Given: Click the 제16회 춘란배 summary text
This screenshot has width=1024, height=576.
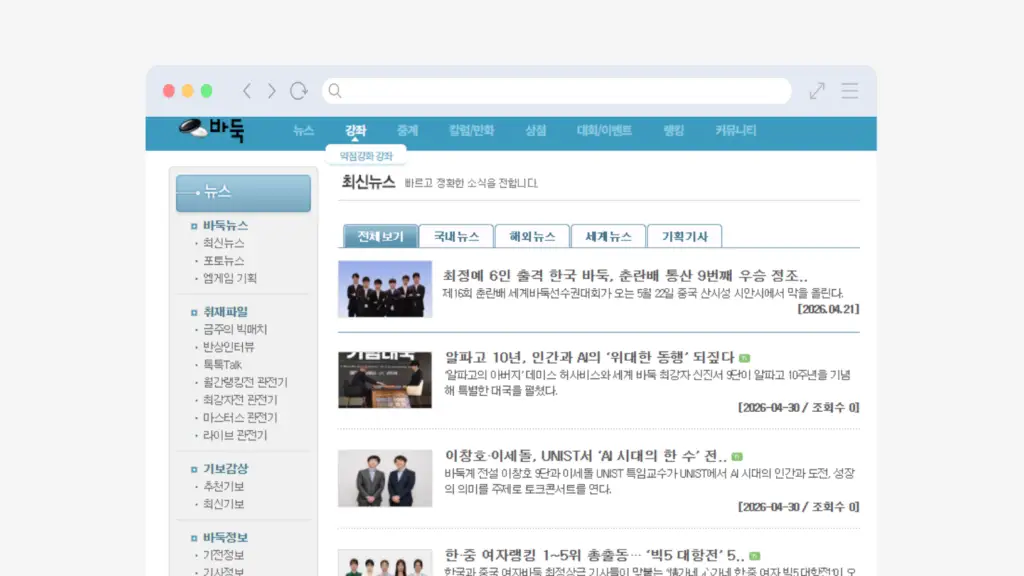Looking at the screenshot, I should 643,294.
